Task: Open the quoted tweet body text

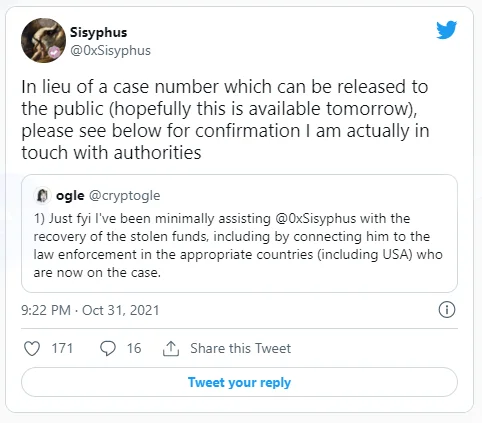Action: (x=238, y=246)
